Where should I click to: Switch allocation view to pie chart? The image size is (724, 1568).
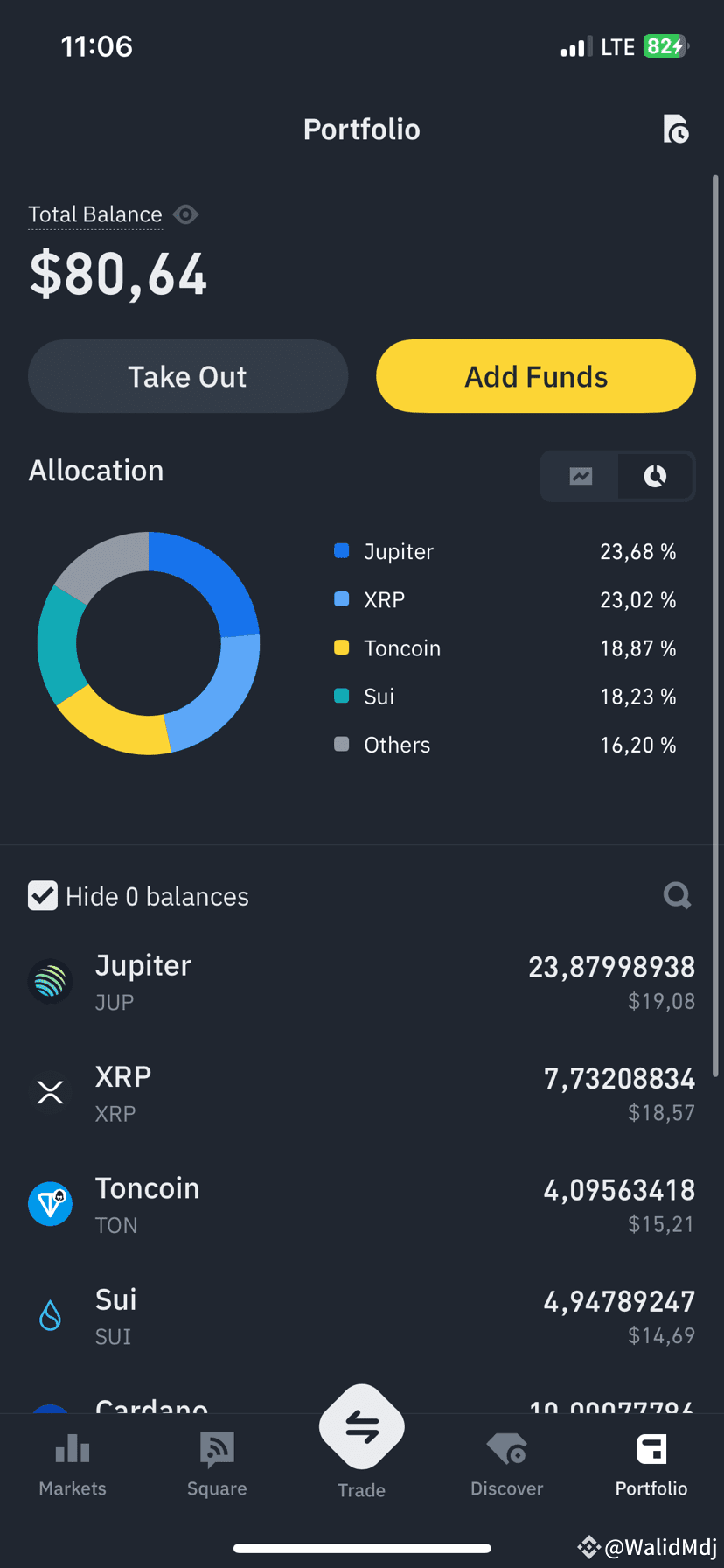click(x=655, y=476)
